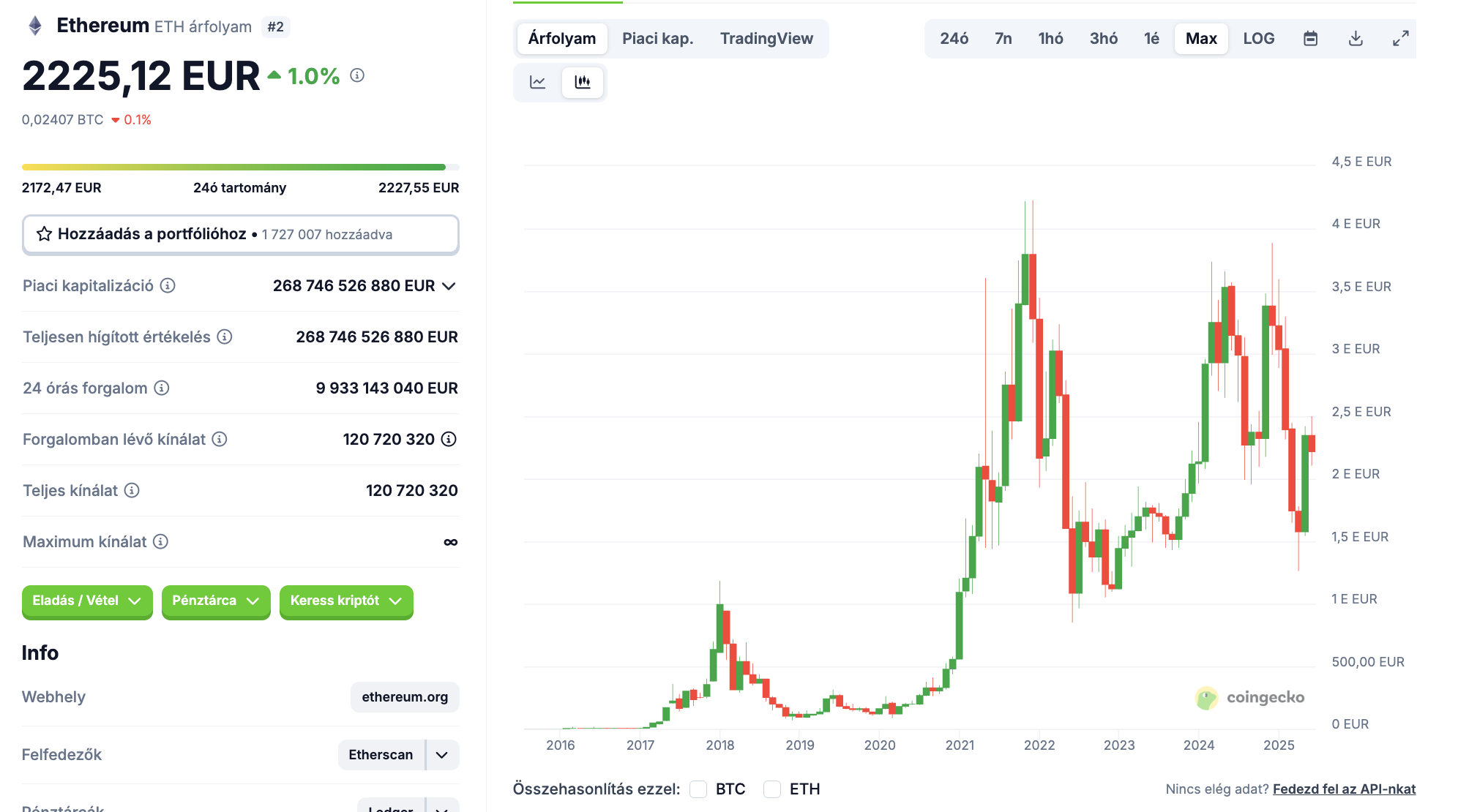The image size is (1458, 812).
Task: Click the 2225,12 EUR price value
Action: 141,76
